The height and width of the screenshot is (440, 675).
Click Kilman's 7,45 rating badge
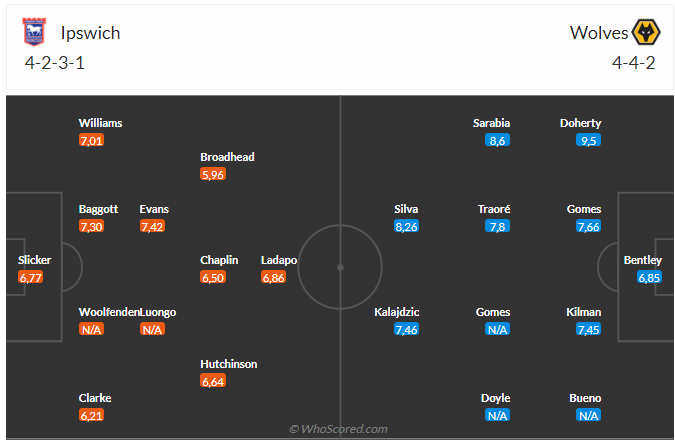tap(588, 329)
